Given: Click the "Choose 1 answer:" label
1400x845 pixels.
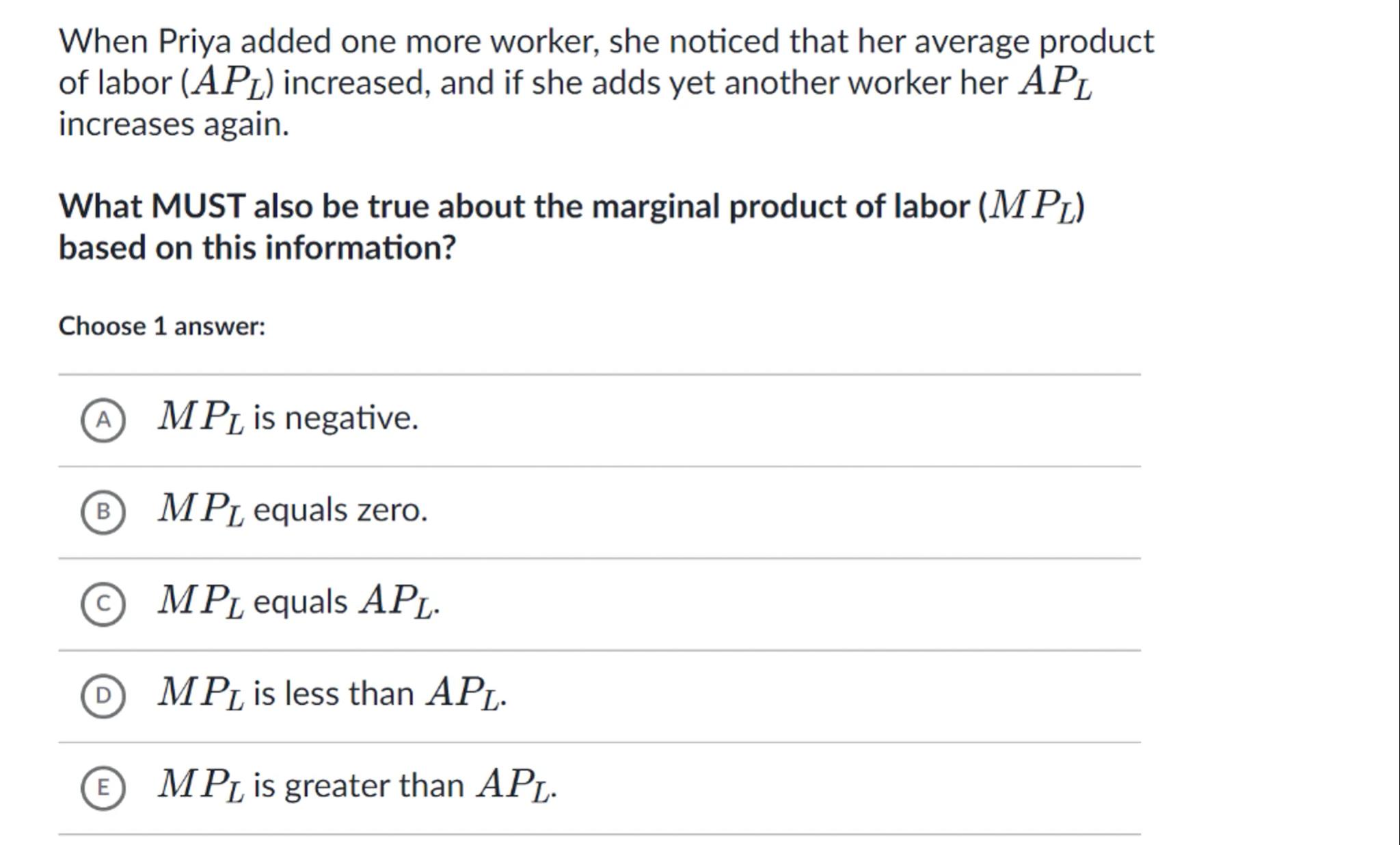Looking at the screenshot, I should 162,326.
